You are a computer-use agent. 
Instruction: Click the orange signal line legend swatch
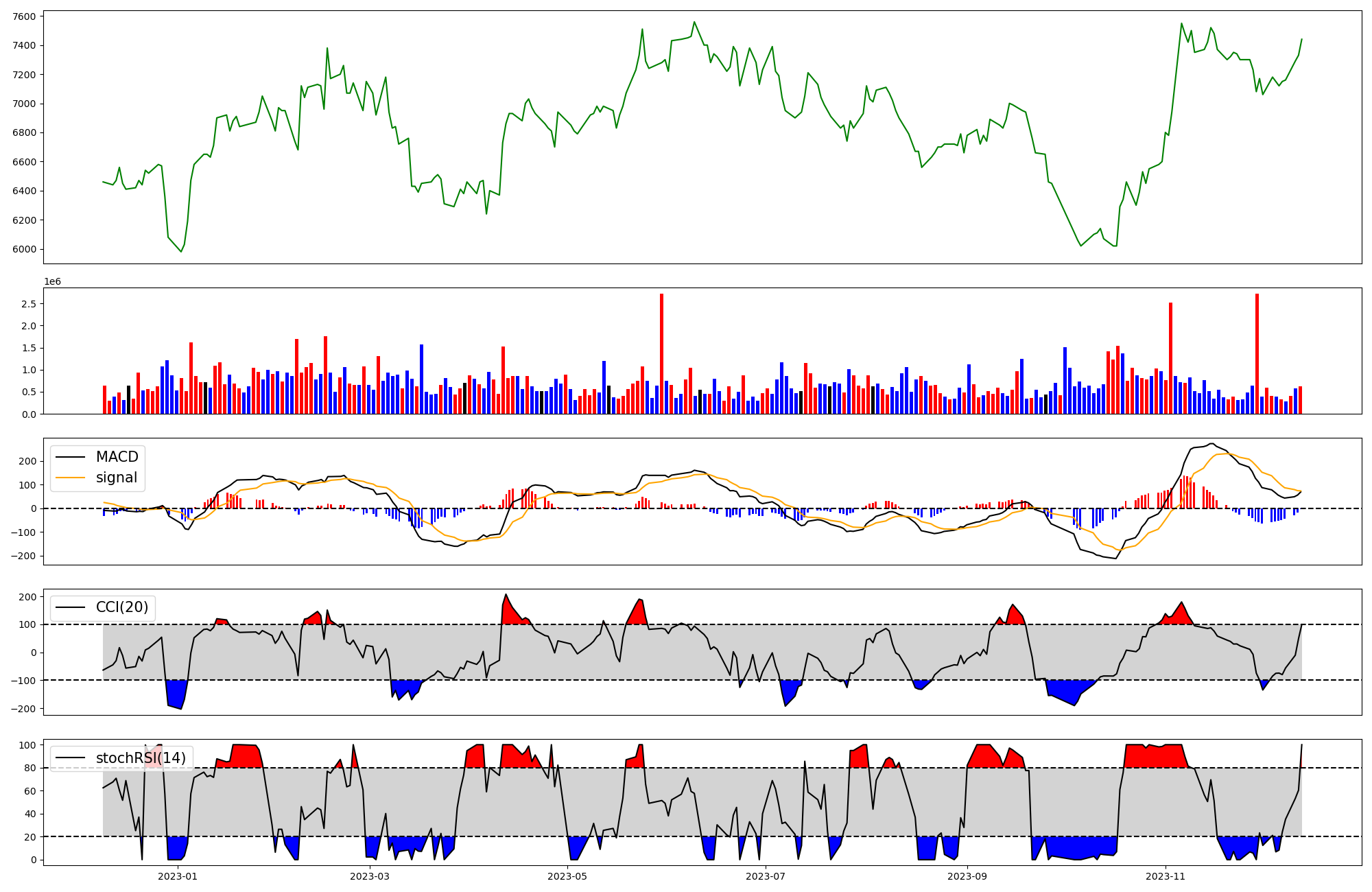(70, 478)
